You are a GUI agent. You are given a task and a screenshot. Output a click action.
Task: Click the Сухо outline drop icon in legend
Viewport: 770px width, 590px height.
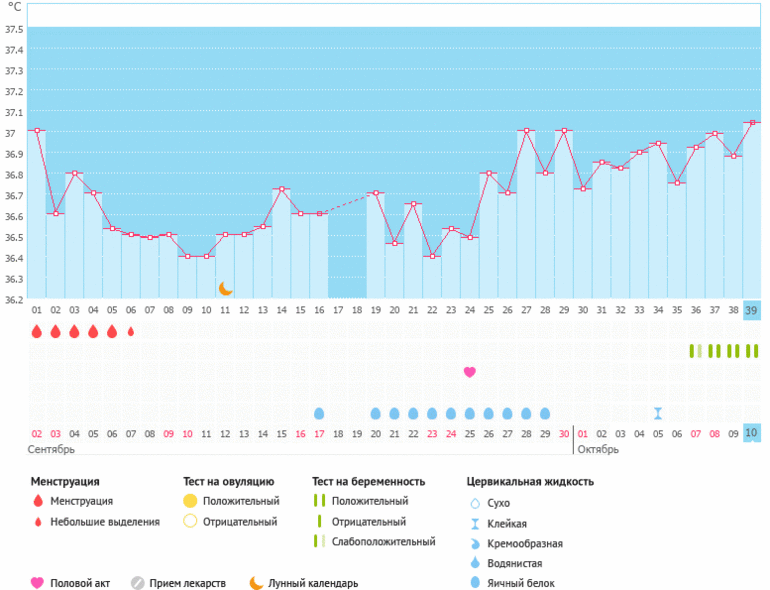click(x=476, y=504)
